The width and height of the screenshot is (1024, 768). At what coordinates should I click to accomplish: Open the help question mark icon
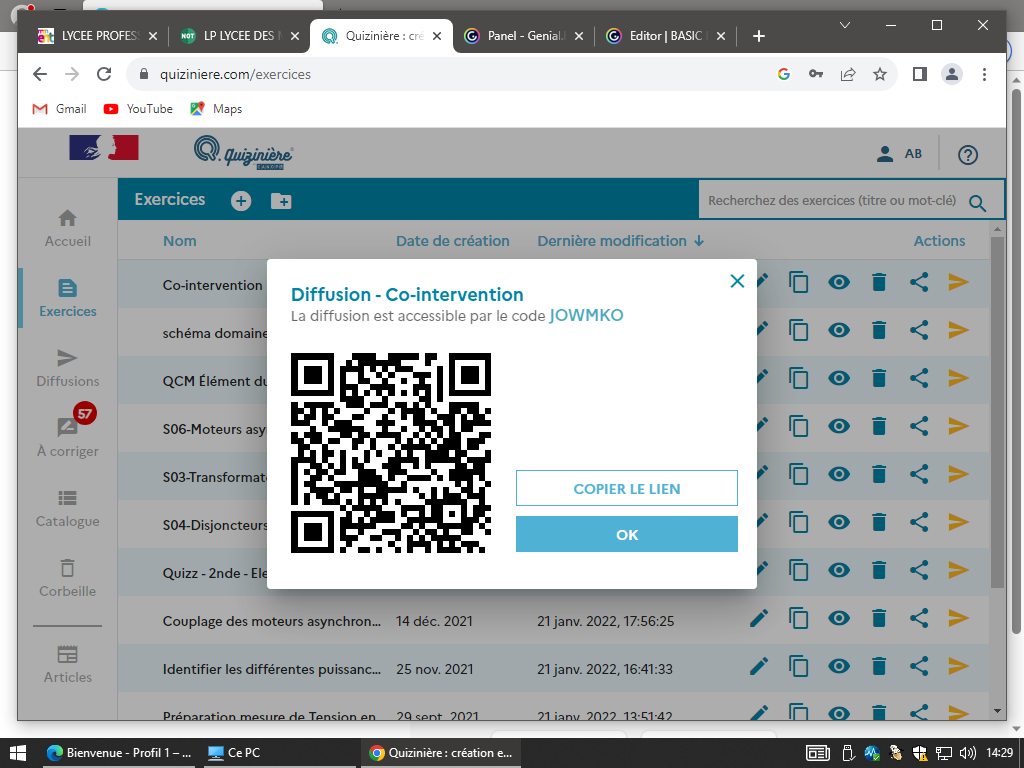[968, 155]
